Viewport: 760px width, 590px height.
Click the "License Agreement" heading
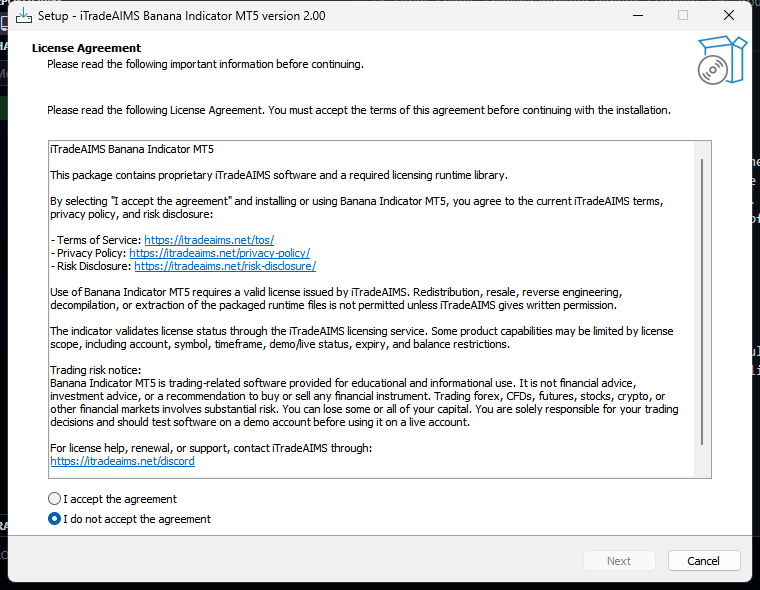[x=86, y=48]
